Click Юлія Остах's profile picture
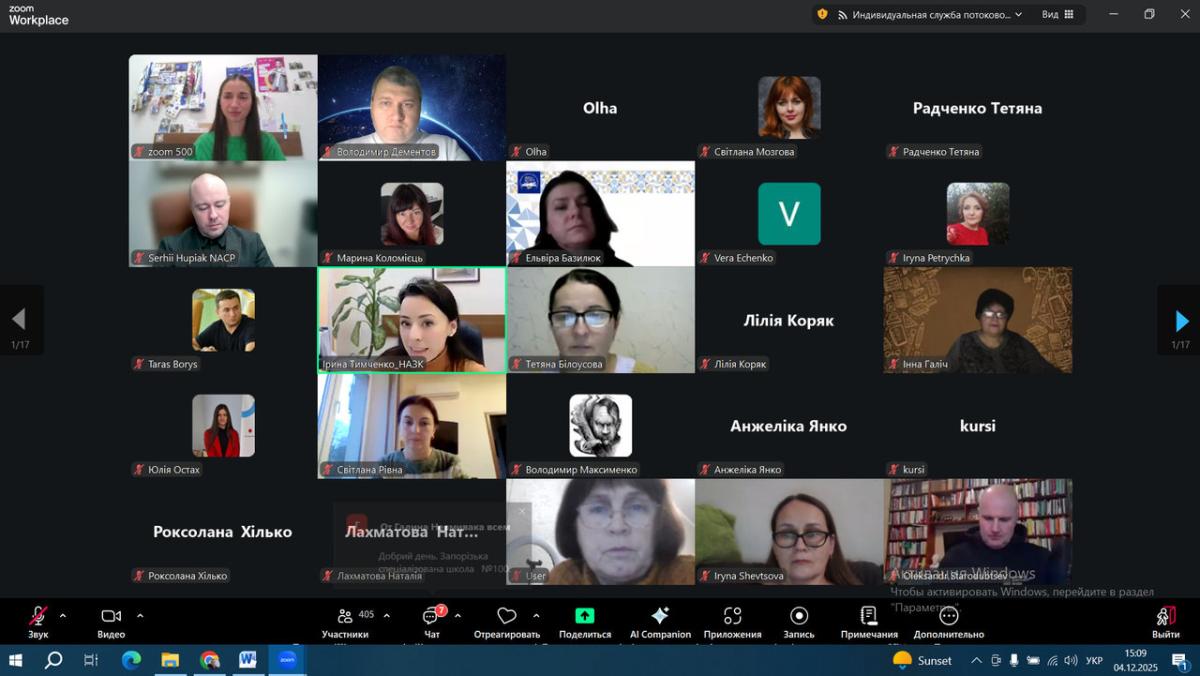The width and height of the screenshot is (1200, 676). coord(223,425)
